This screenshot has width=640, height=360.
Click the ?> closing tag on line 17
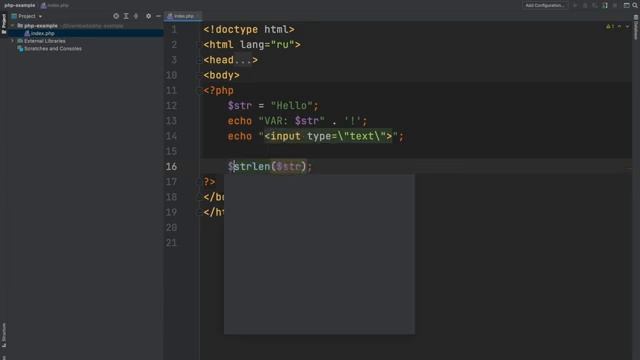[x=209, y=182]
